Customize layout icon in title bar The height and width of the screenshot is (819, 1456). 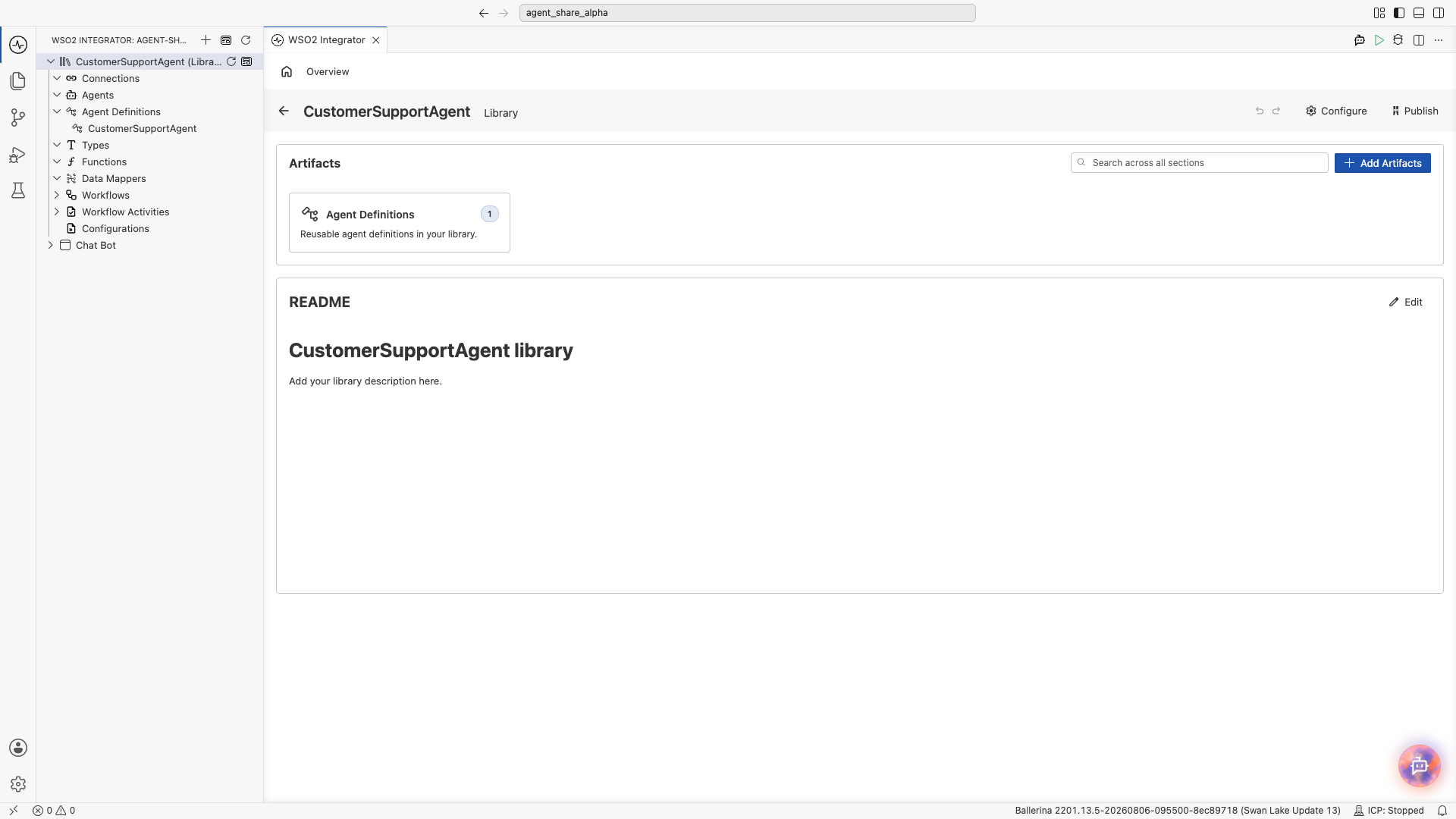coord(1379,13)
